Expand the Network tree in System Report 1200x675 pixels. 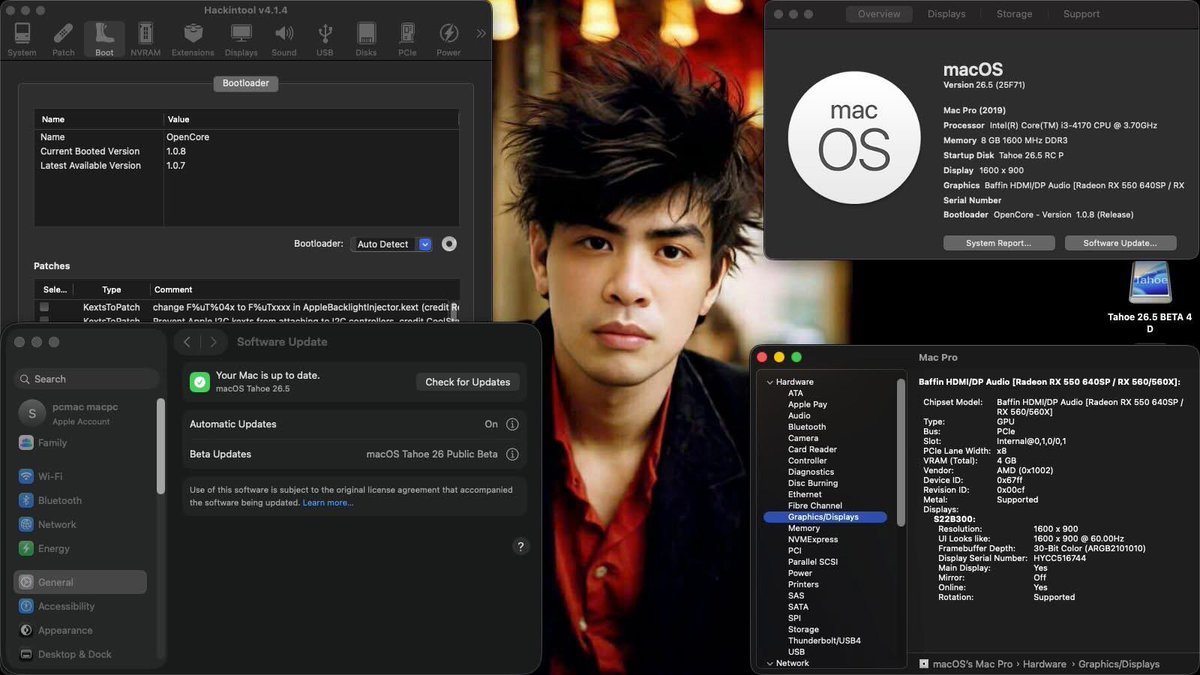point(770,663)
